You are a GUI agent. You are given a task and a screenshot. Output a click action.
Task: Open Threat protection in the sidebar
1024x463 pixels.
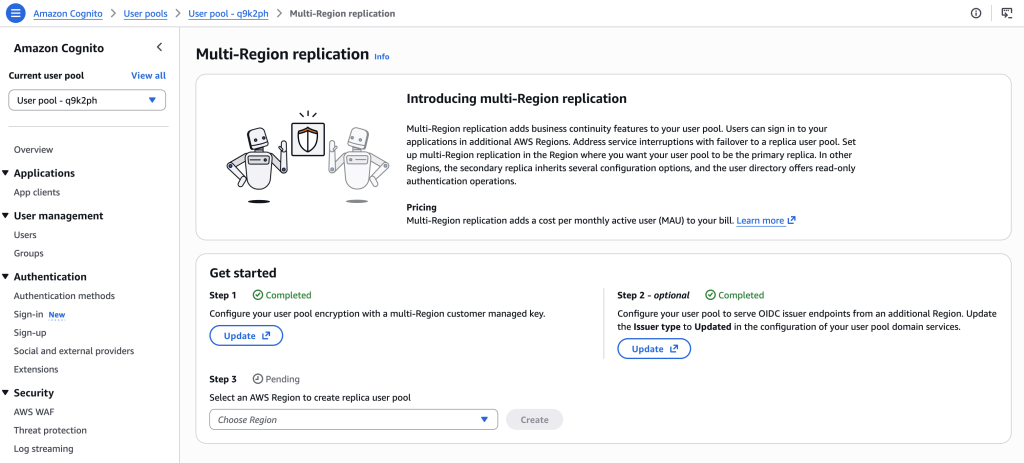pos(50,430)
